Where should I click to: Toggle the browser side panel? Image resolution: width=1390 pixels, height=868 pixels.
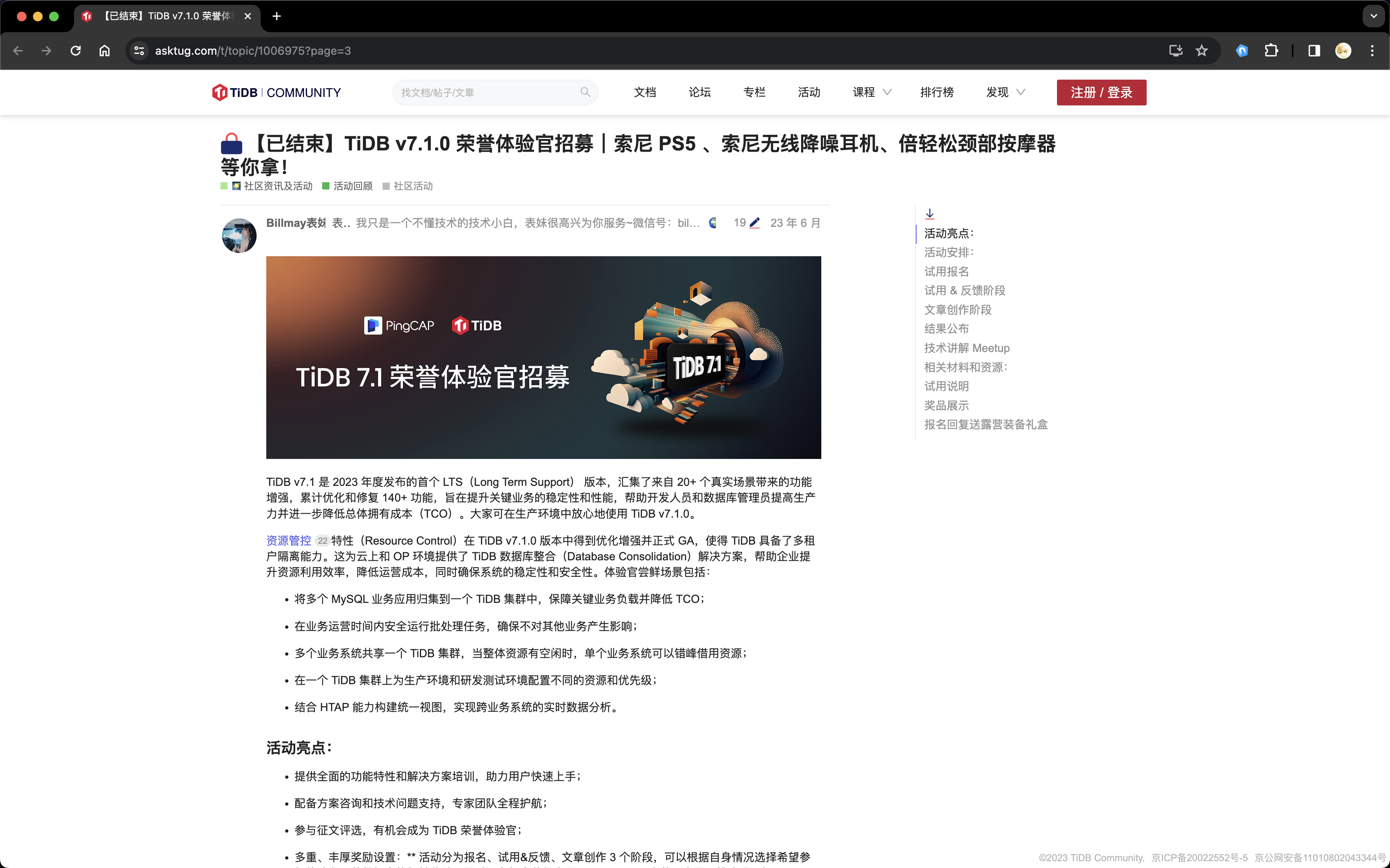coord(1314,51)
